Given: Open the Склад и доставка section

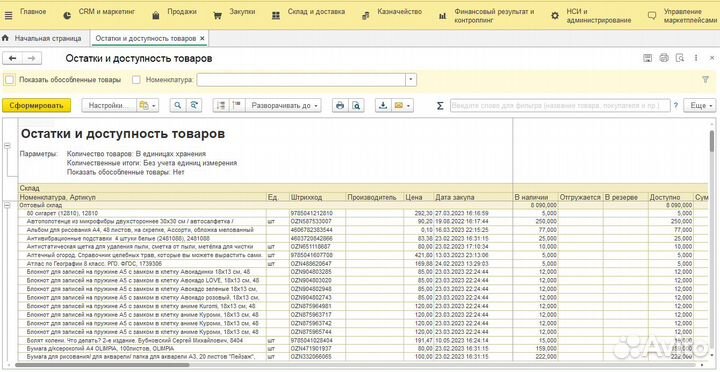Looking at the screenshot, I should pyautogui.click(x=316, y=12).
